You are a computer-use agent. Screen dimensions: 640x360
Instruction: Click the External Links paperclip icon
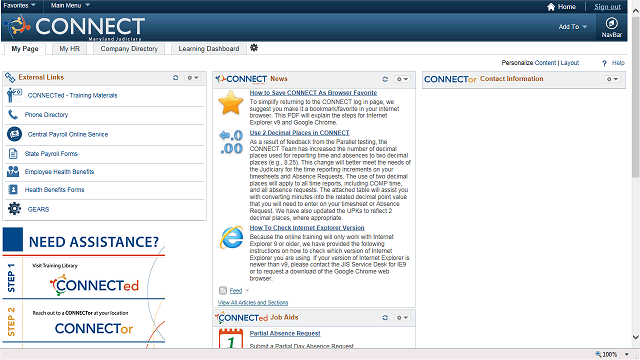[x=10, y=77]
